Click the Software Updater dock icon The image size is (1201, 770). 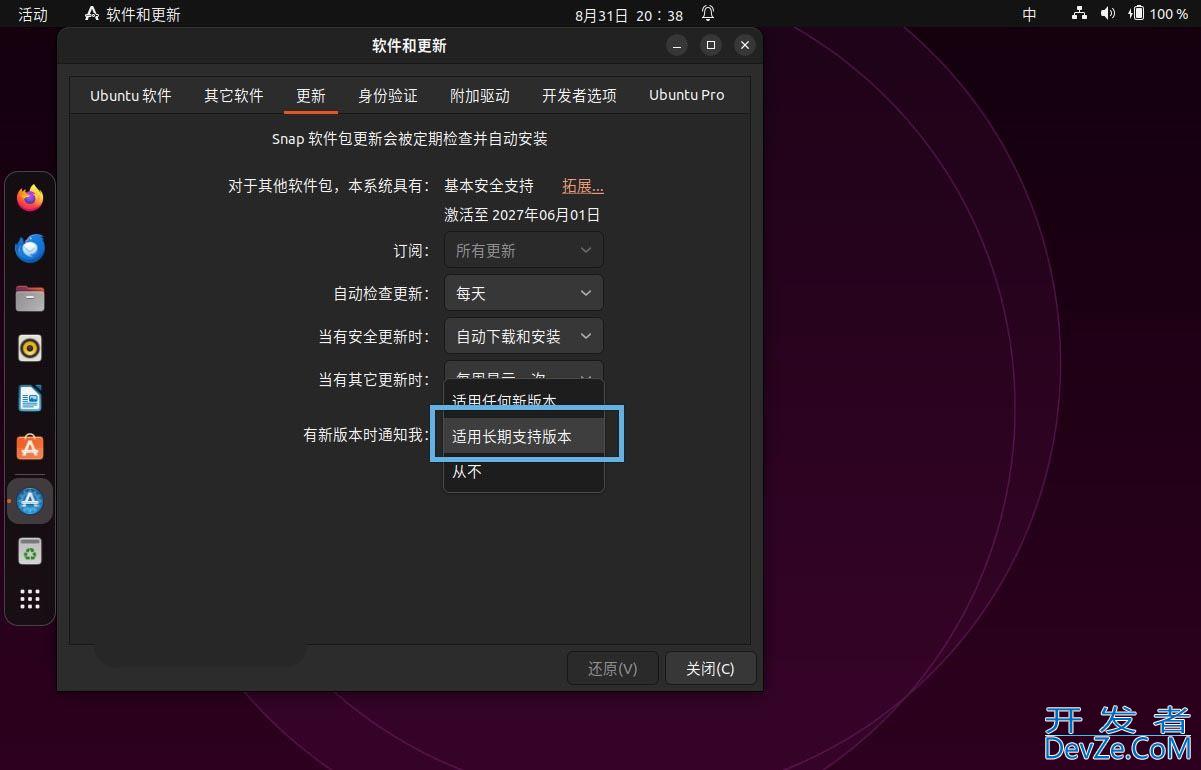30,500
